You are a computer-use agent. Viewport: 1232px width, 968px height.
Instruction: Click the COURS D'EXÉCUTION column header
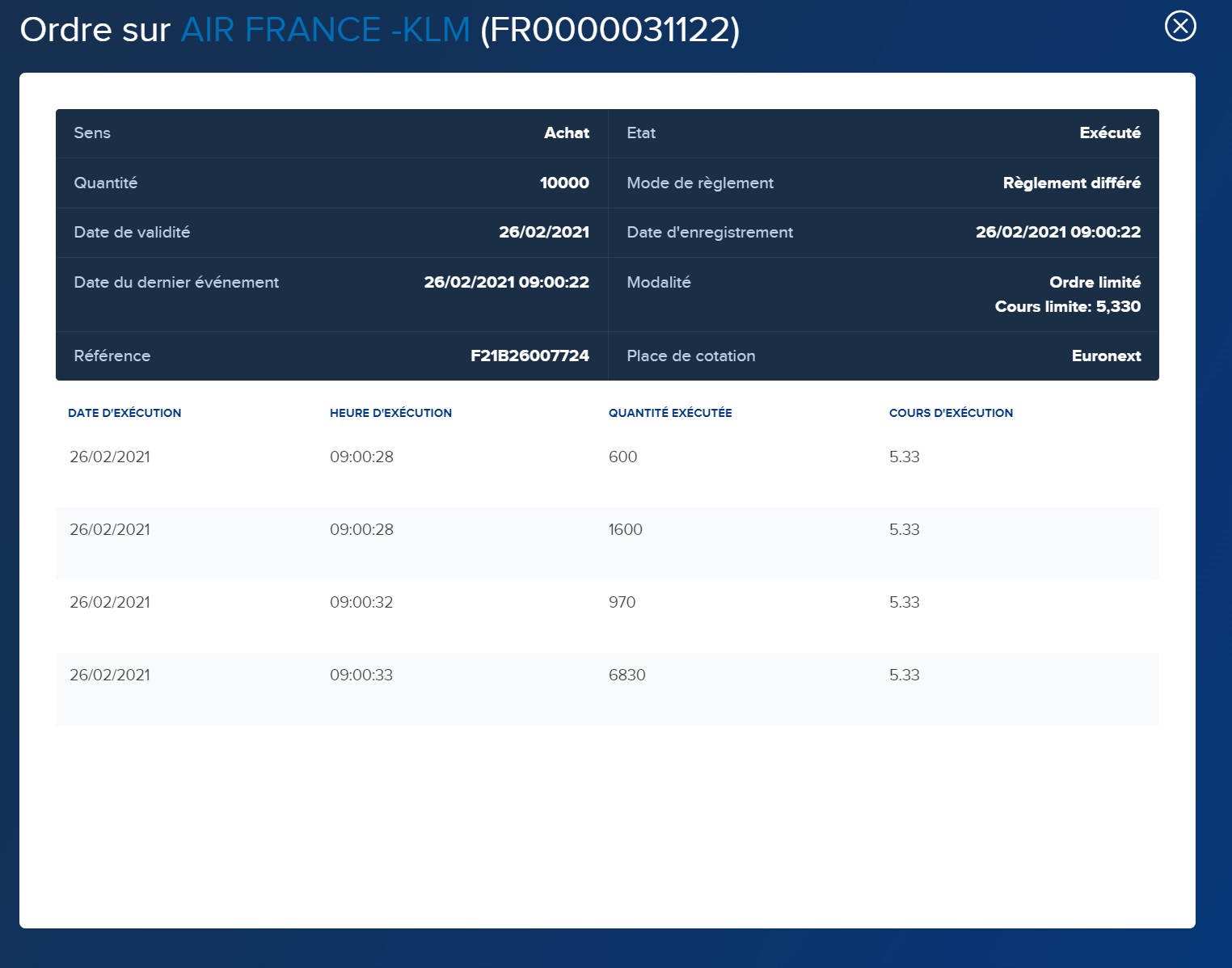tap(951, 413)
